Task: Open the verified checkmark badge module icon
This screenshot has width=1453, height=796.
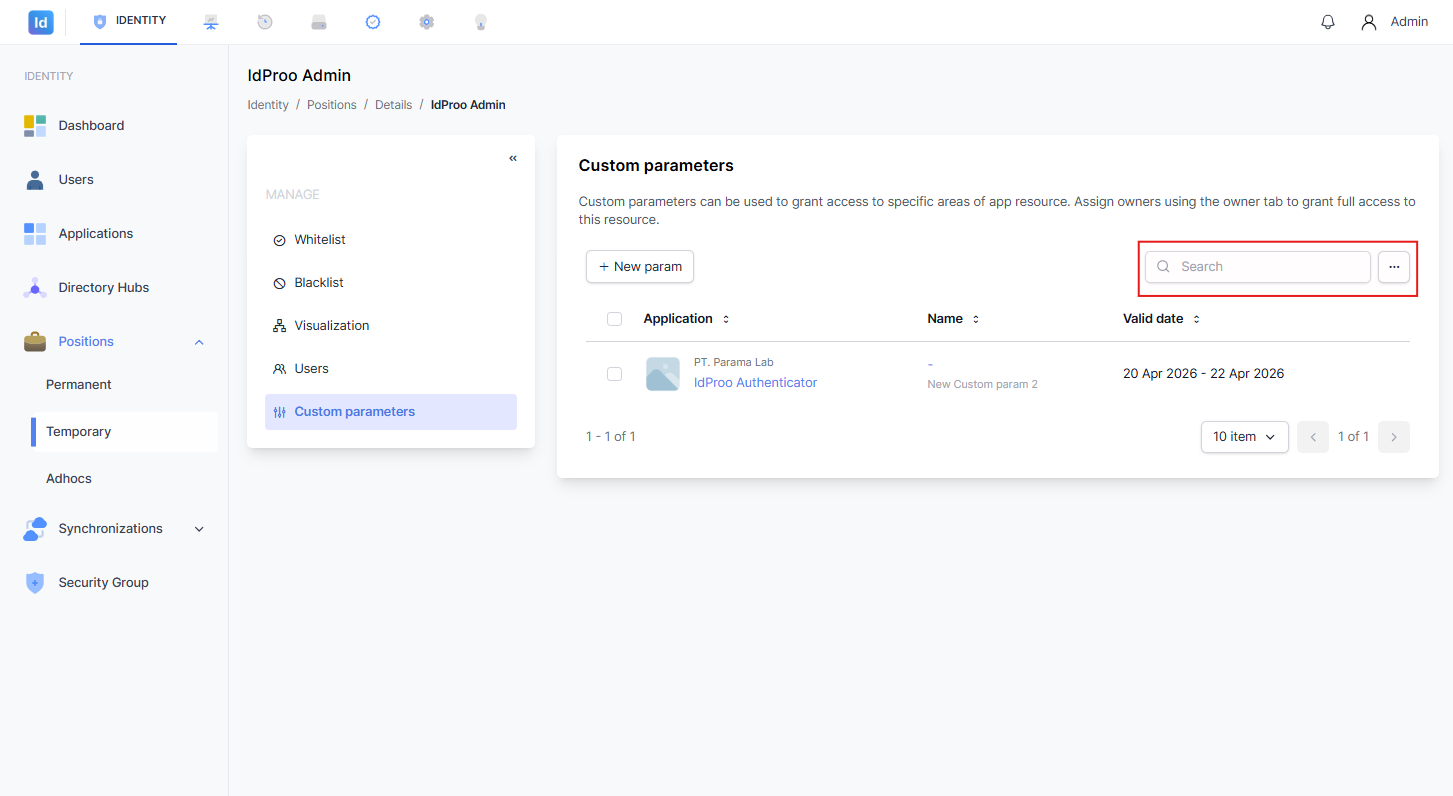Action: [x=373, y=22]
